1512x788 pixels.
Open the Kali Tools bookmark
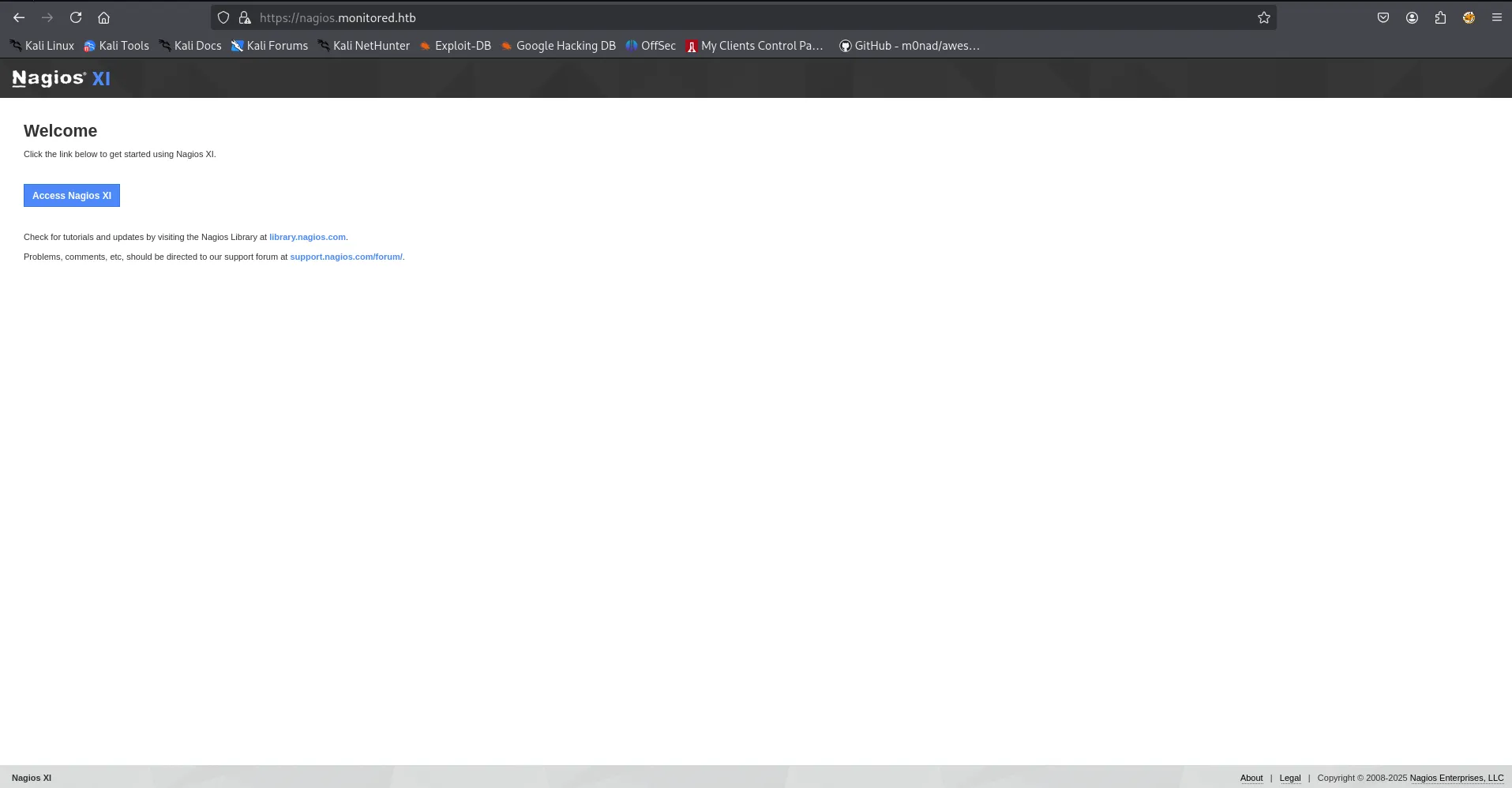coord(116,46)
